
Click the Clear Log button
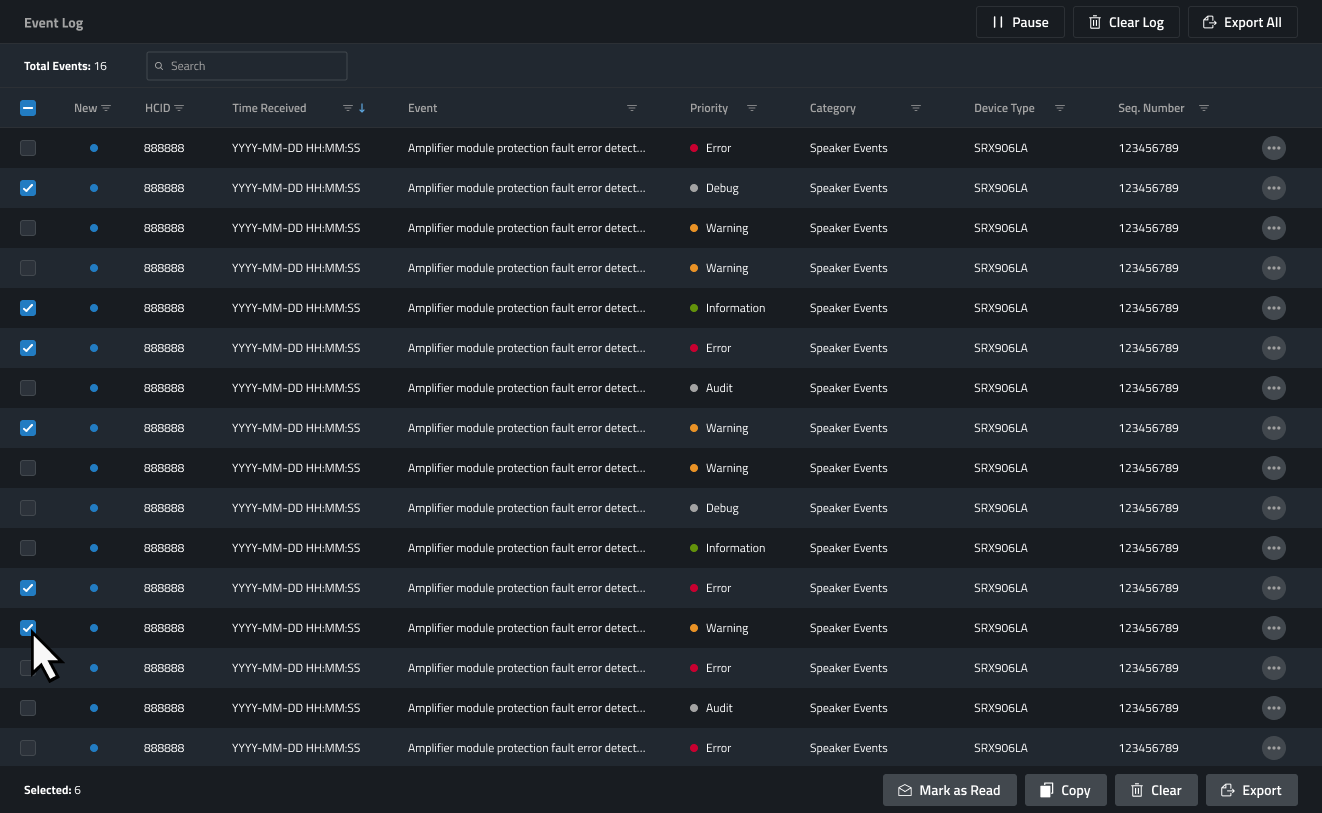1126,22
